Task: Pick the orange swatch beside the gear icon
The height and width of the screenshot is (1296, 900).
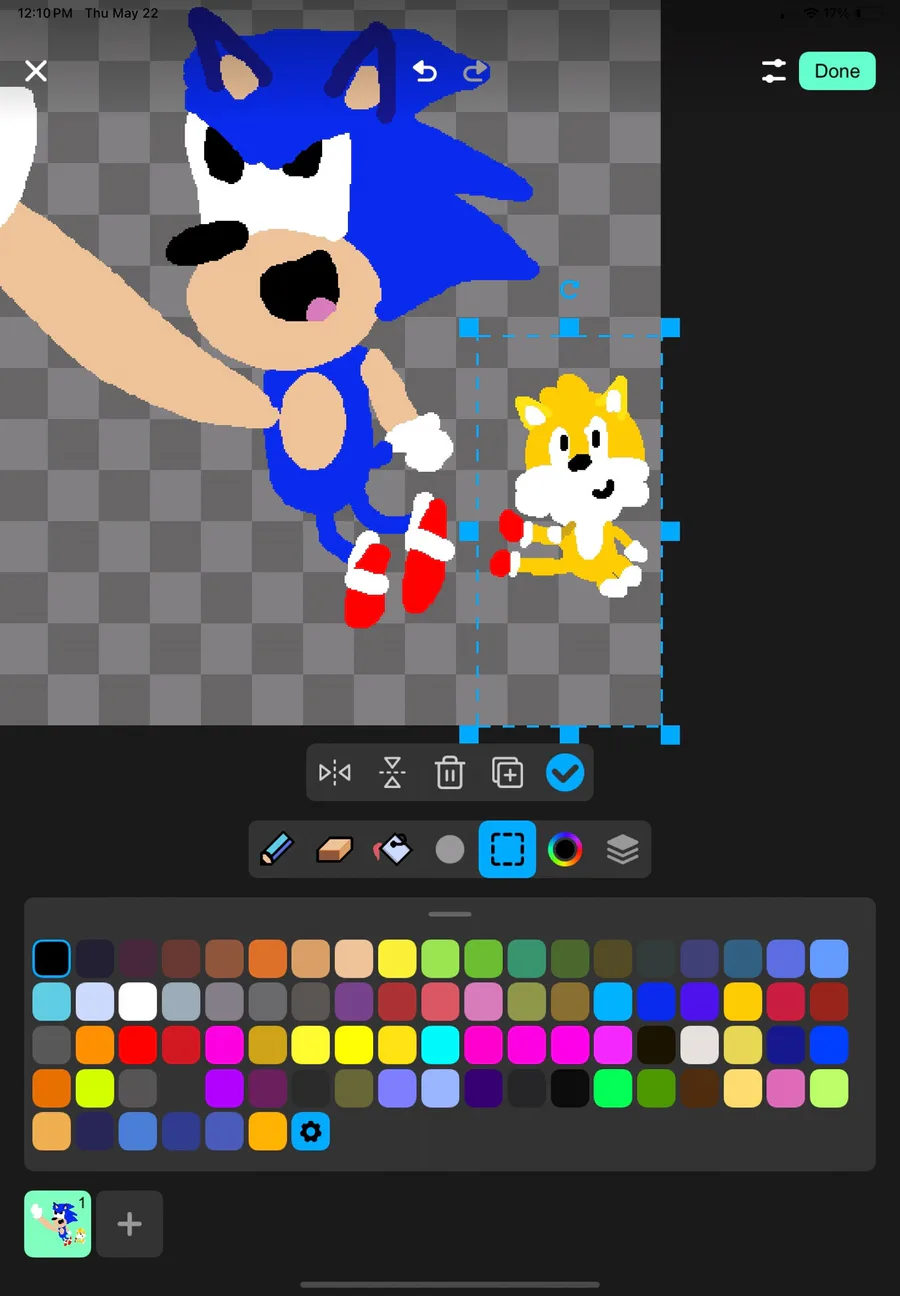Action: tap(267, 1131)
